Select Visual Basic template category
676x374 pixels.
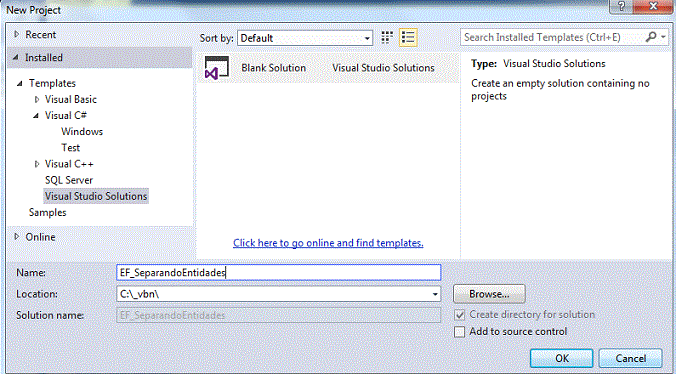[71, 100]
